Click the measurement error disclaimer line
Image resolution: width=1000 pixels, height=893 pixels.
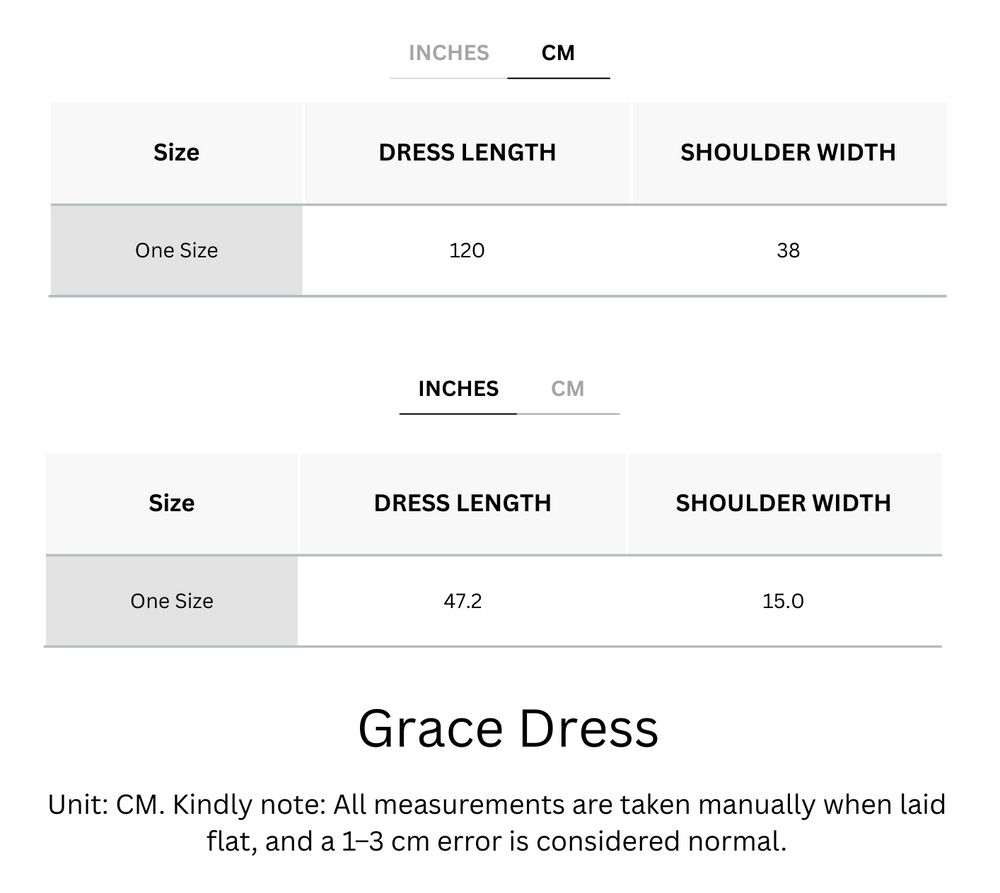pyautogui.click(x=498, y=842)
